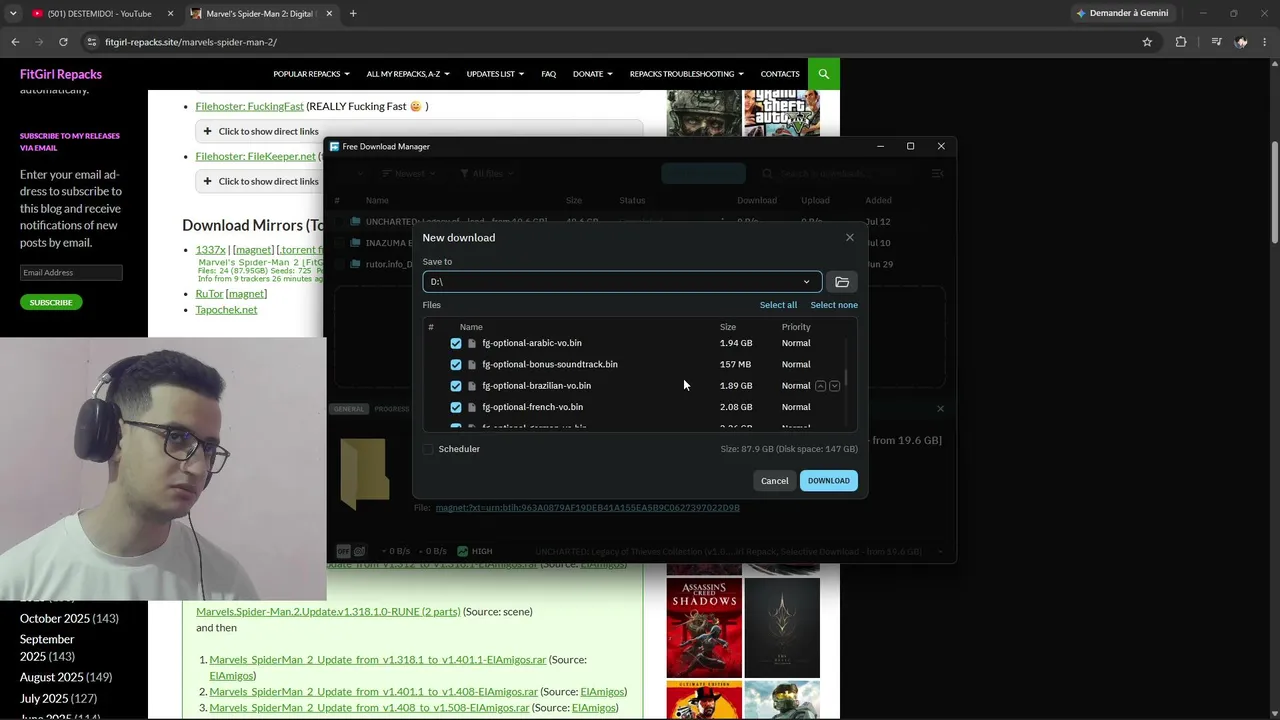The width and height of the screenshot is (1280, 720).
Task: Open October 2025 archive link
Action: coord(55,618)
